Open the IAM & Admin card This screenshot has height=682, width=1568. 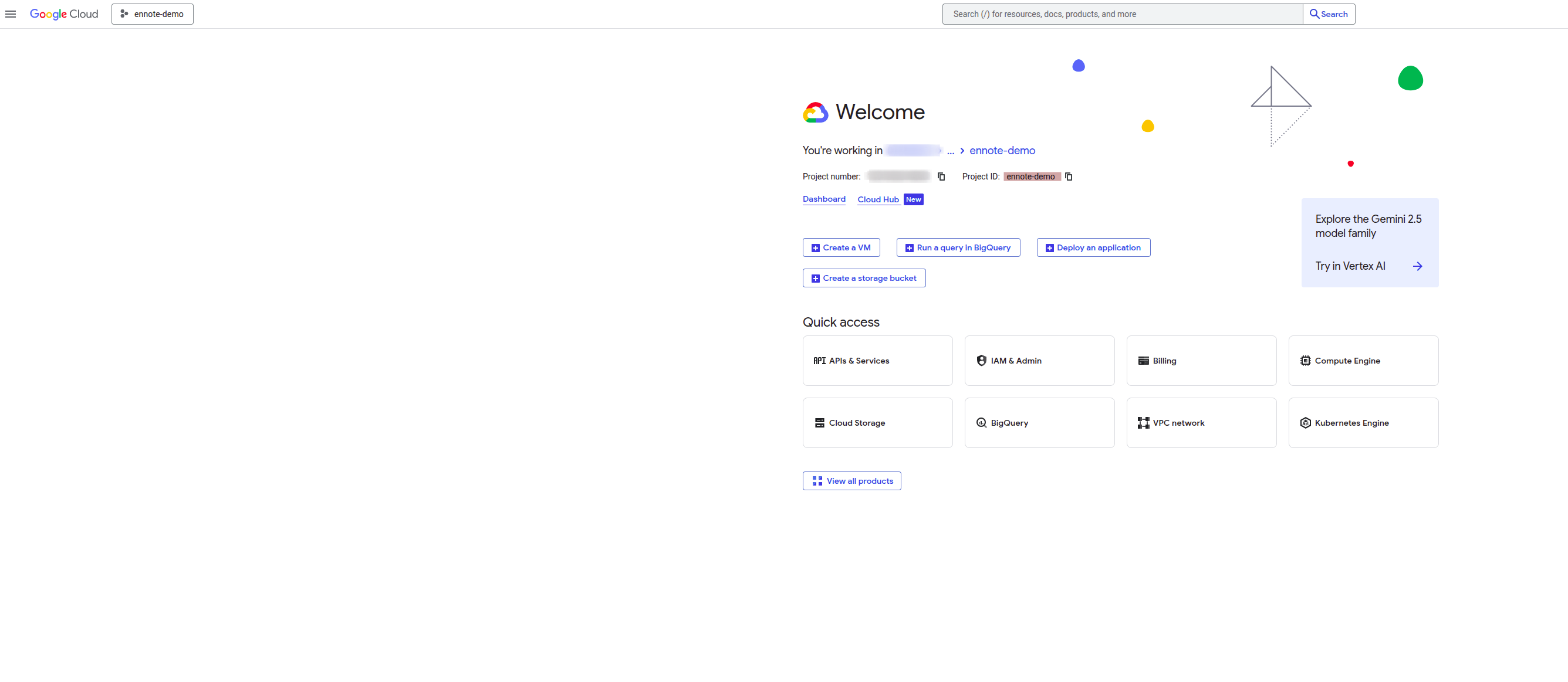click(x=1039, y=361)
